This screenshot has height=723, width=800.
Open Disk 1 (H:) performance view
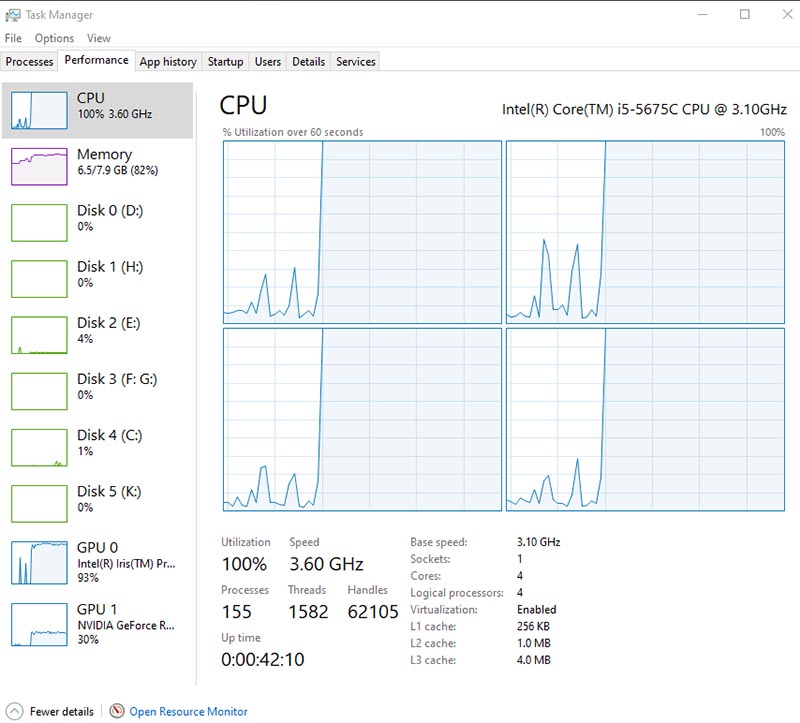pyautogui.click(x=97, y=279)
